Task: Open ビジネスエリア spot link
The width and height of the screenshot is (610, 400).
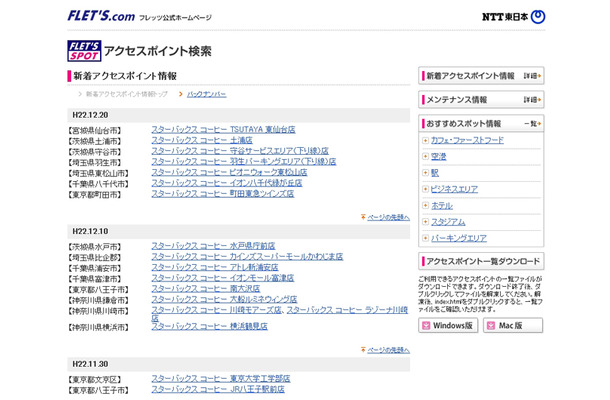Action: point(454,189)
